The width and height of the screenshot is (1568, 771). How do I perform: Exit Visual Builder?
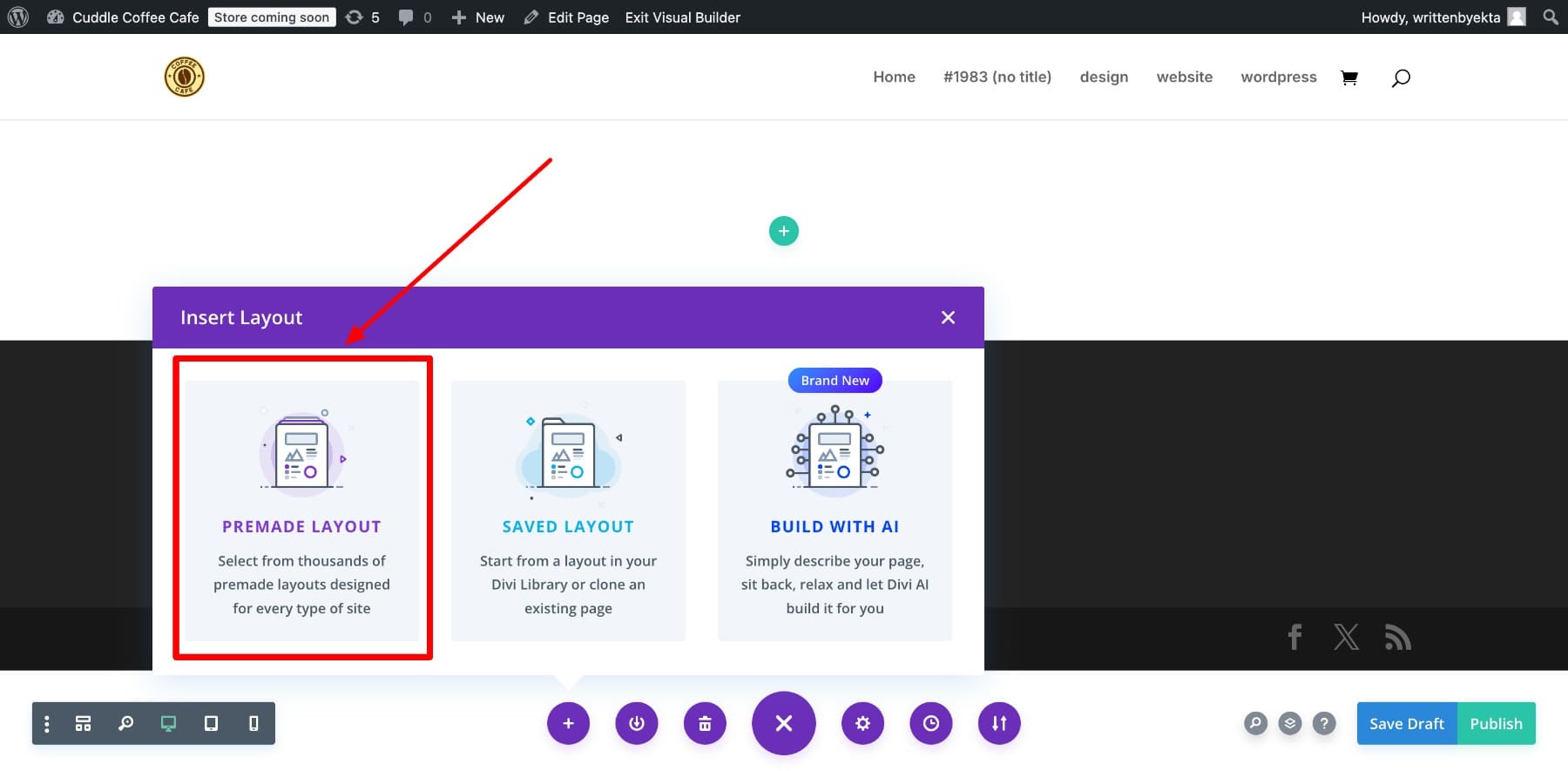682,17
